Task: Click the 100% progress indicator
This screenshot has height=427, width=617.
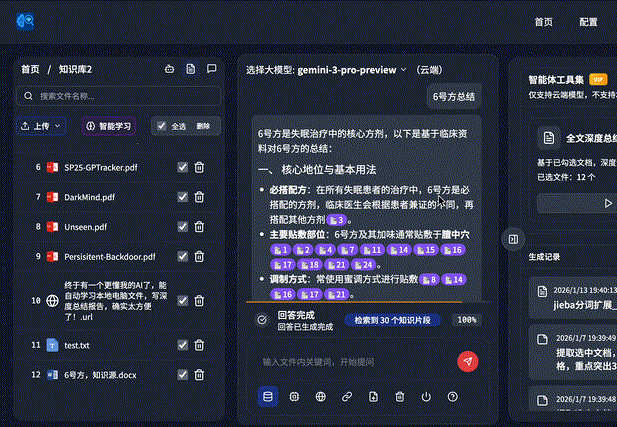Action: tap(467, 320)
